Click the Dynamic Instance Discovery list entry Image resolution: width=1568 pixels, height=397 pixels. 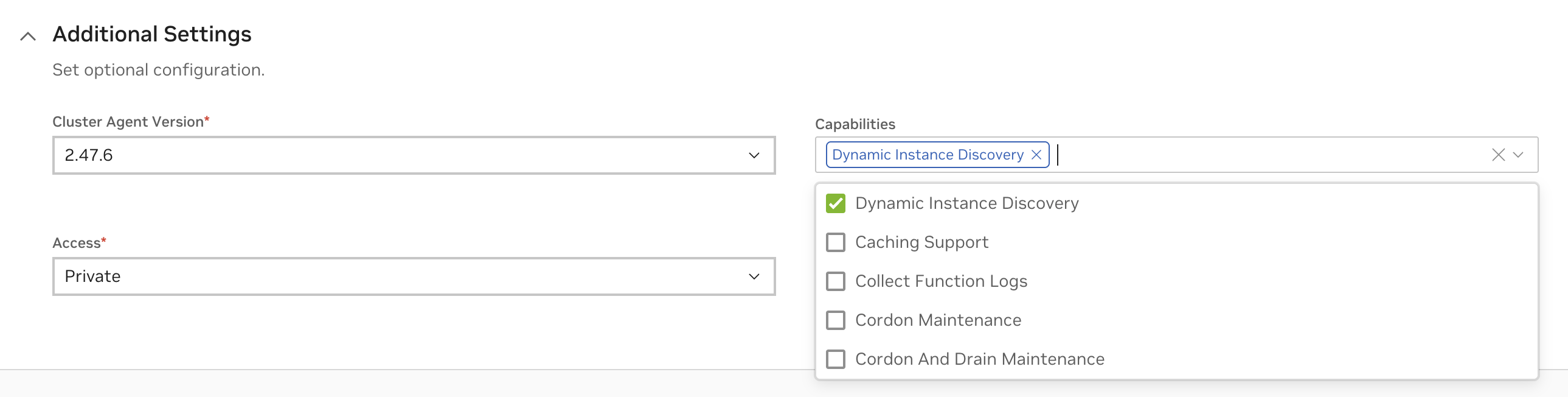click(966, 203)
